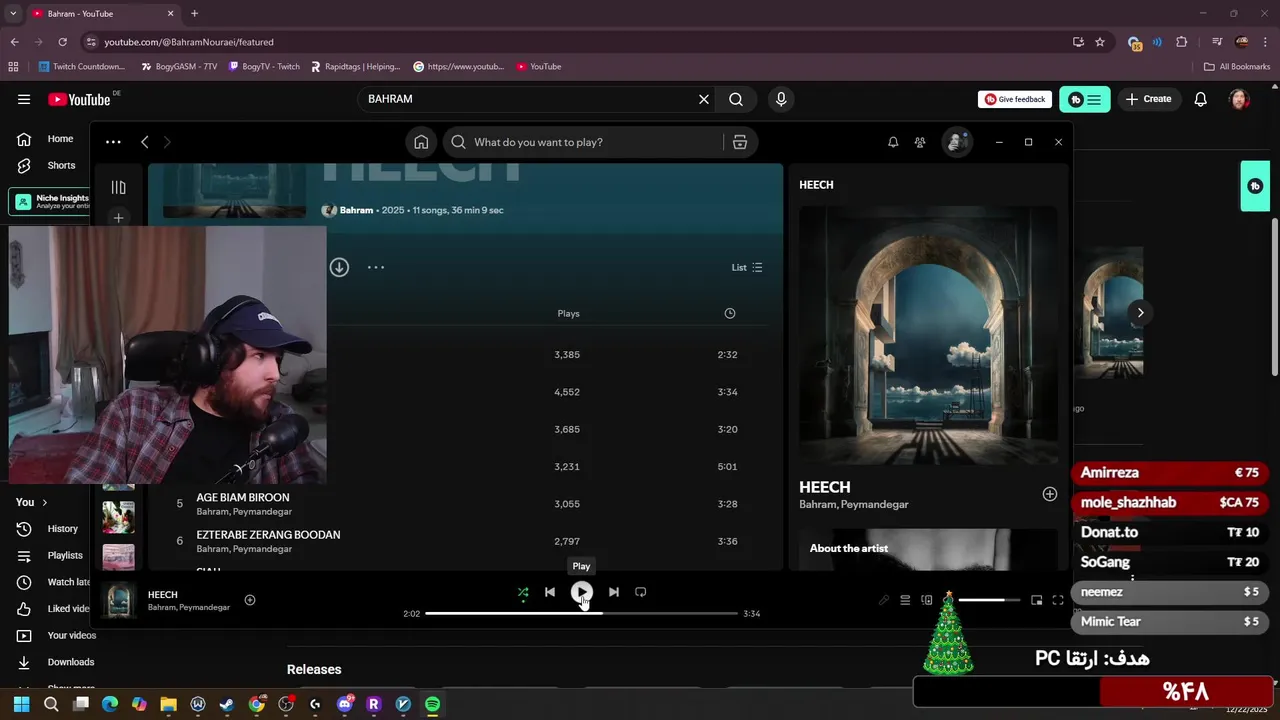Open Niche Insights extension panel

pyautogui.click(x=50, y=201)
